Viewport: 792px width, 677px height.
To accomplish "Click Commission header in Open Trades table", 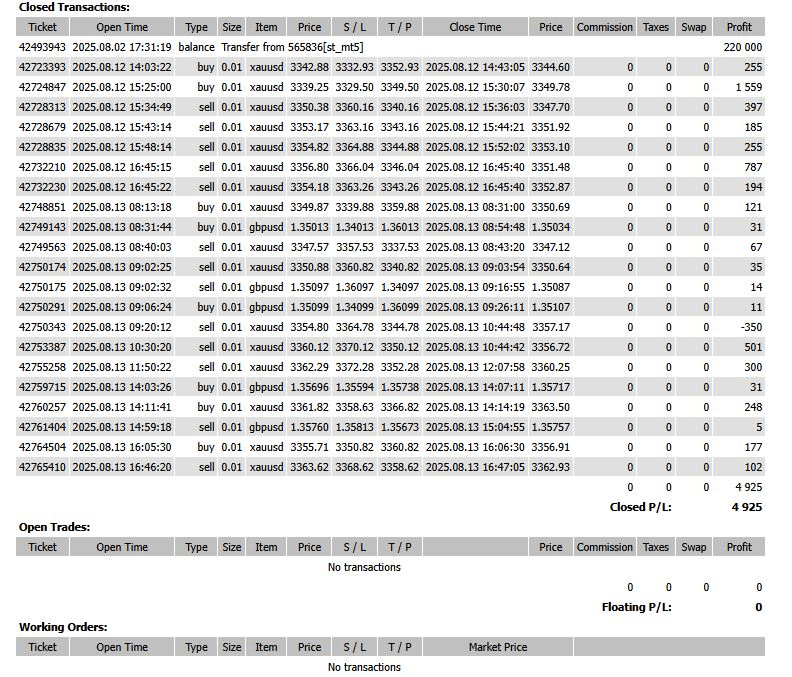I will 605,547.
